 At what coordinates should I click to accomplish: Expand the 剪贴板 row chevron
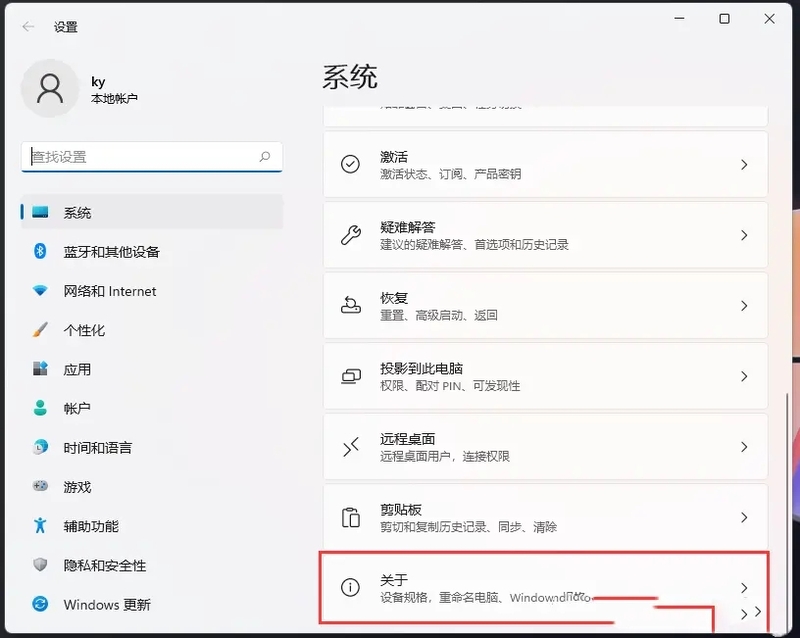pos(744,516)
